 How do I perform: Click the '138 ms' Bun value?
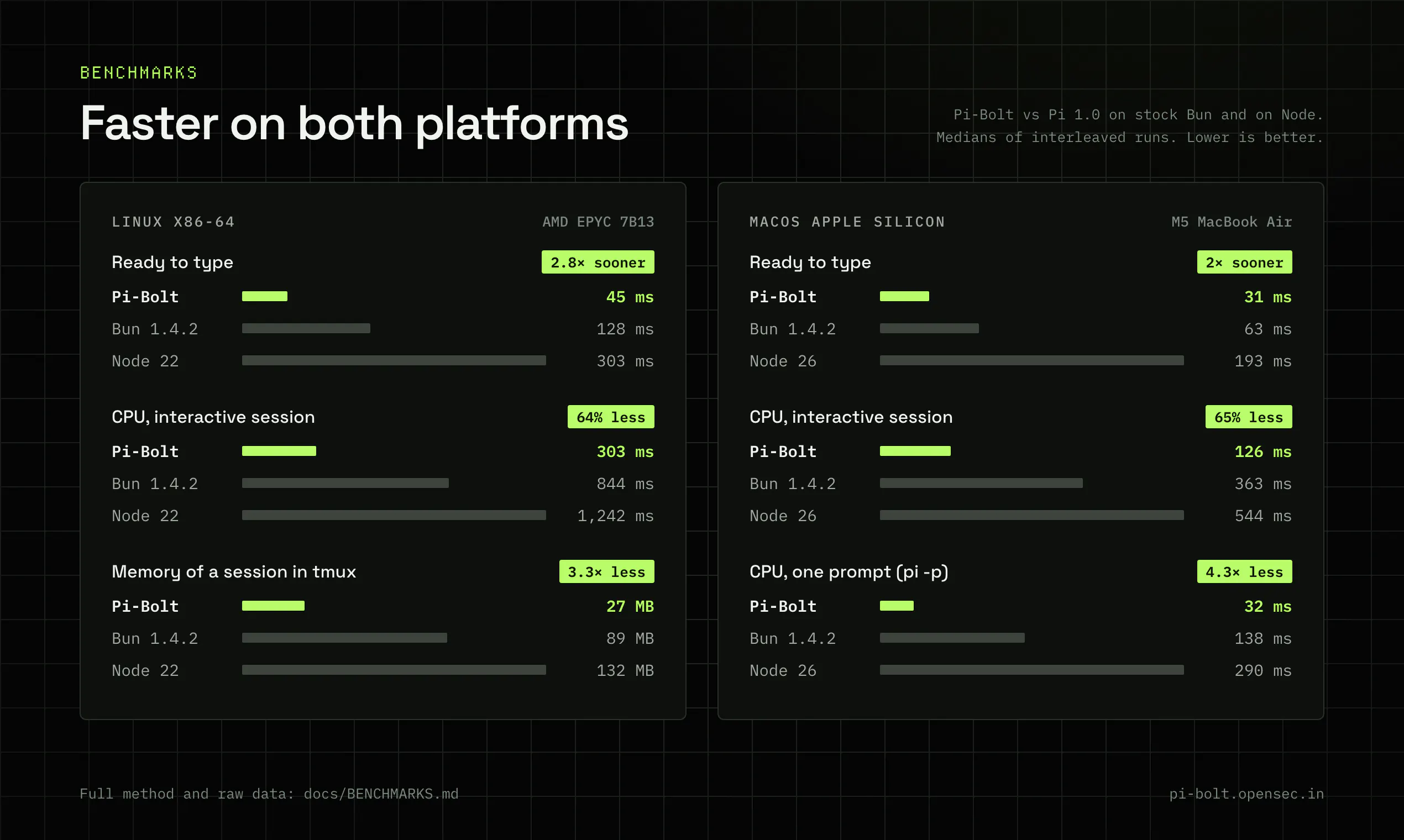1264,638
